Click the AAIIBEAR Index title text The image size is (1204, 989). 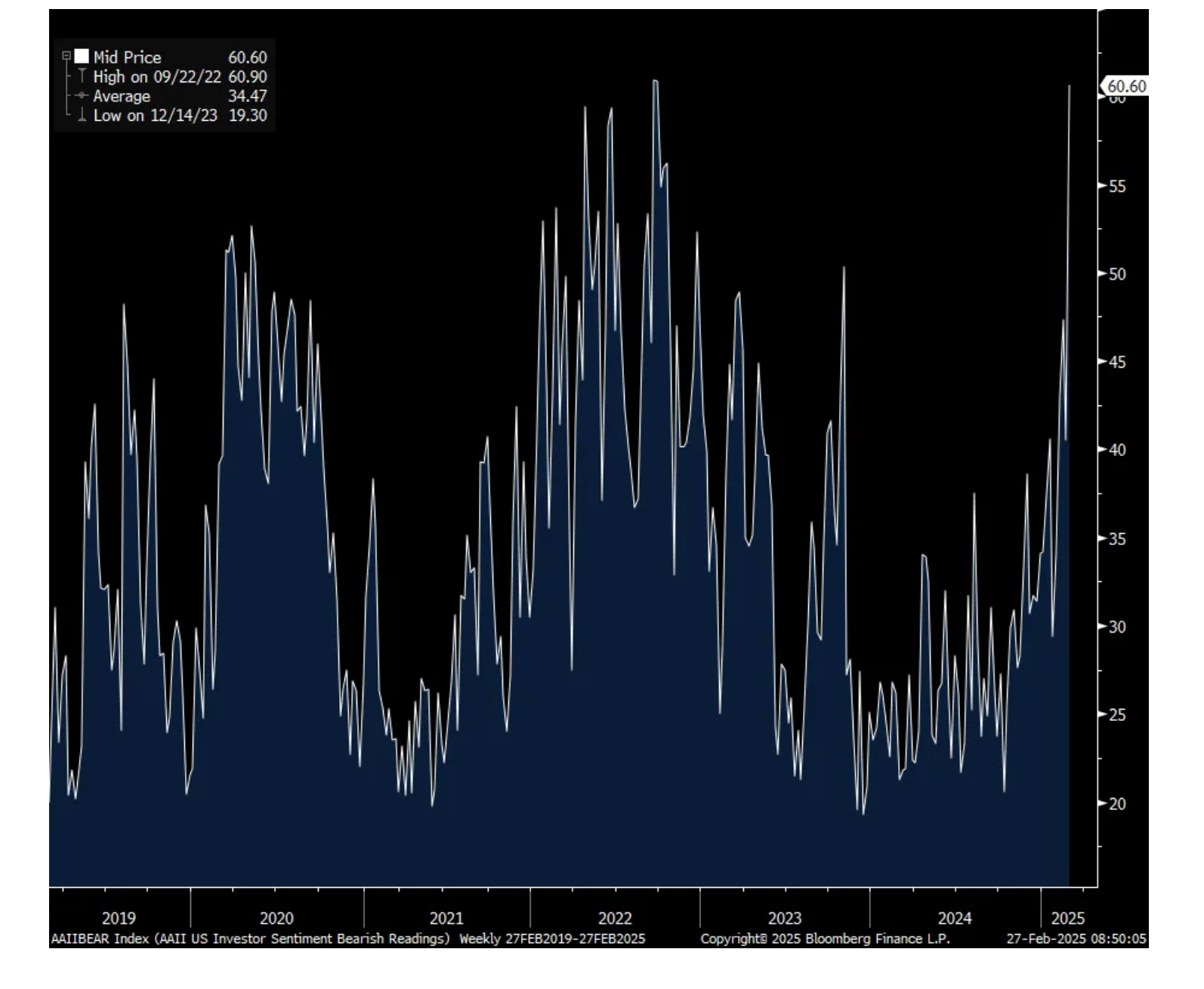coord(250,938)
